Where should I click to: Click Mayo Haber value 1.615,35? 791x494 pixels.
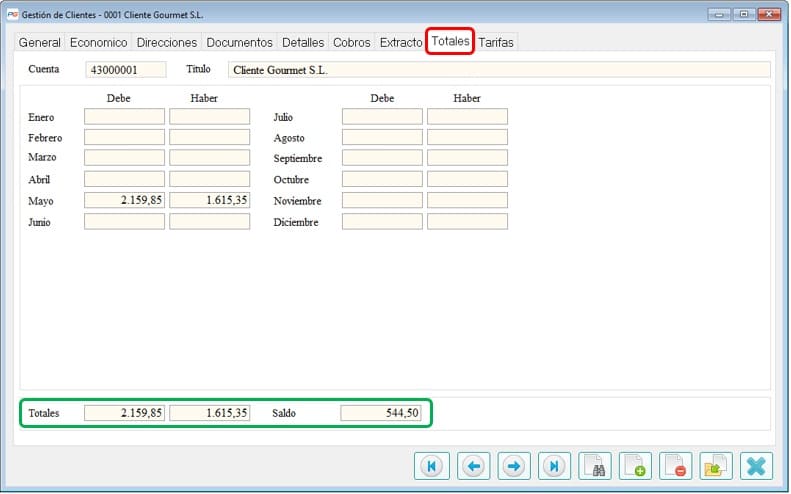coord(209,200)
